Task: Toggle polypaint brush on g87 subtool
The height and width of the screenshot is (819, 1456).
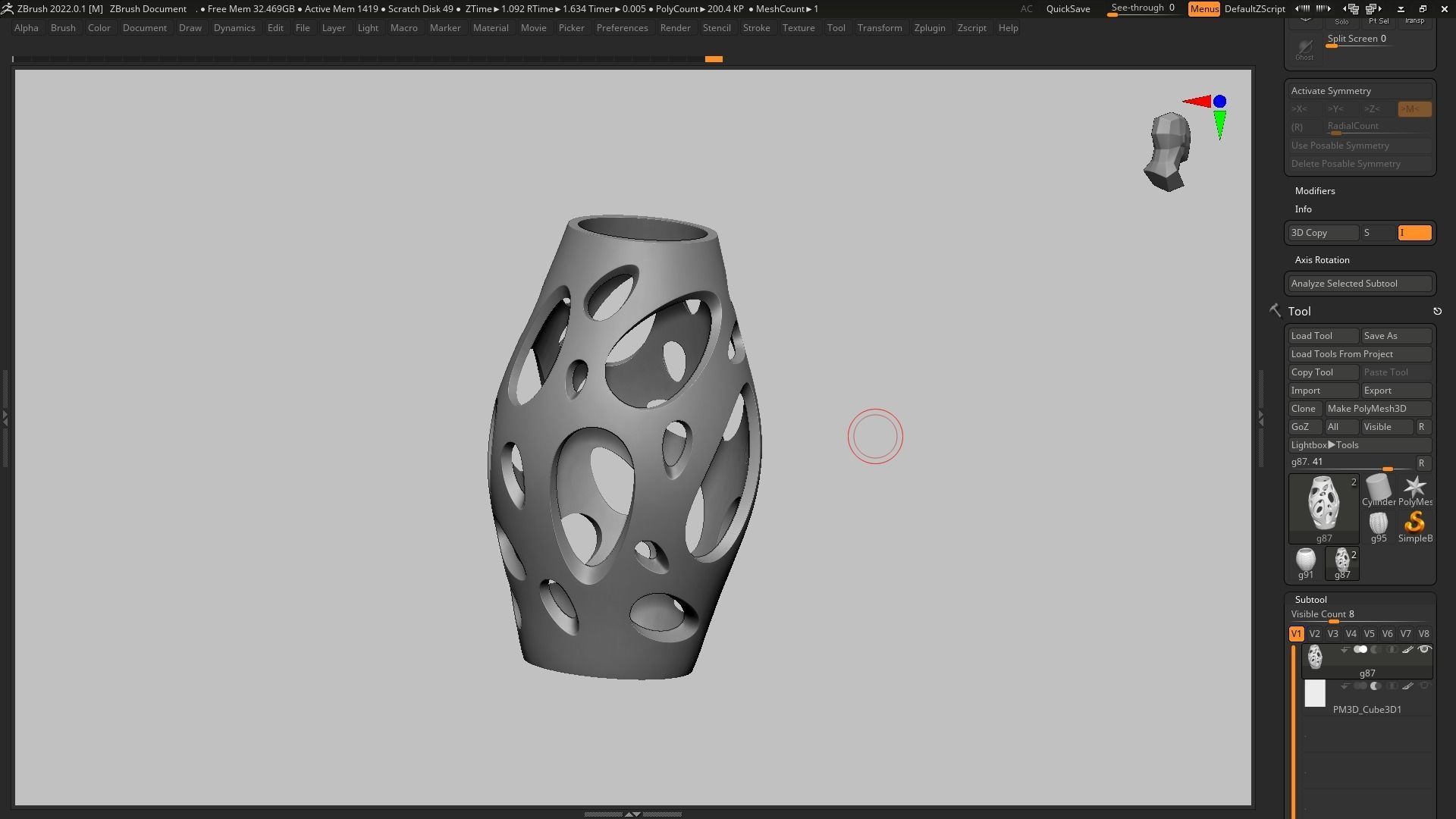Action: coord(1408,650)
